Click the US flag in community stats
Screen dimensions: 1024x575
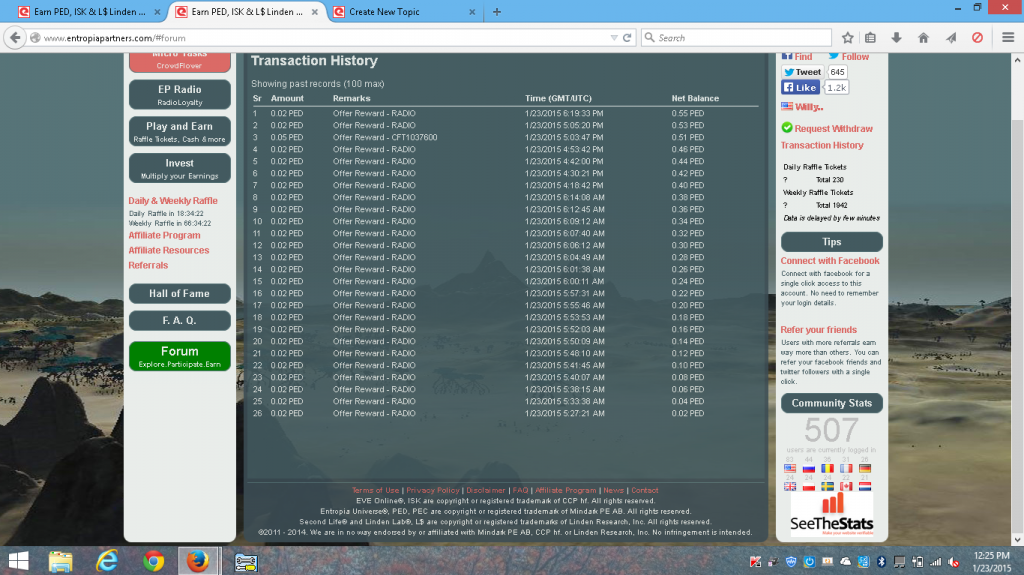click(x=790, y=468)
